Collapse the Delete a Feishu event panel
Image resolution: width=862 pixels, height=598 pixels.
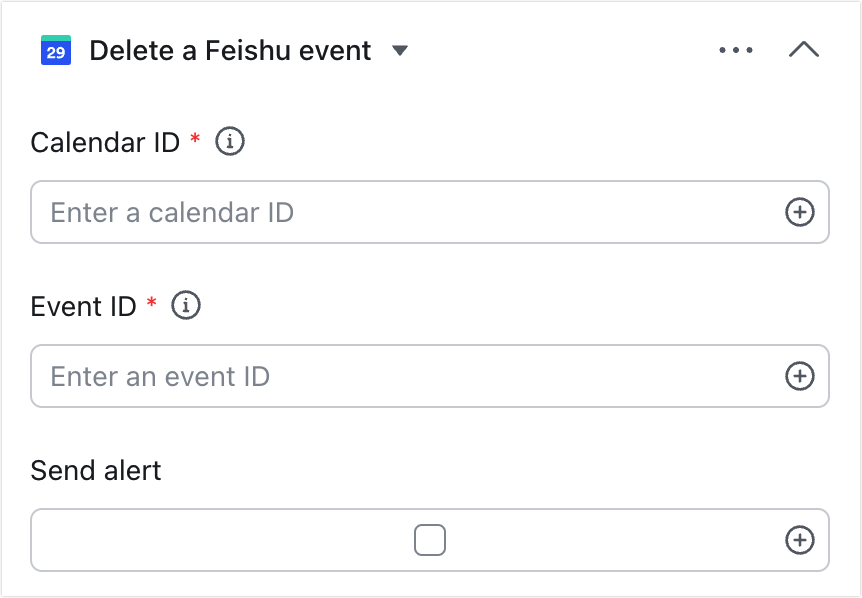804,49
